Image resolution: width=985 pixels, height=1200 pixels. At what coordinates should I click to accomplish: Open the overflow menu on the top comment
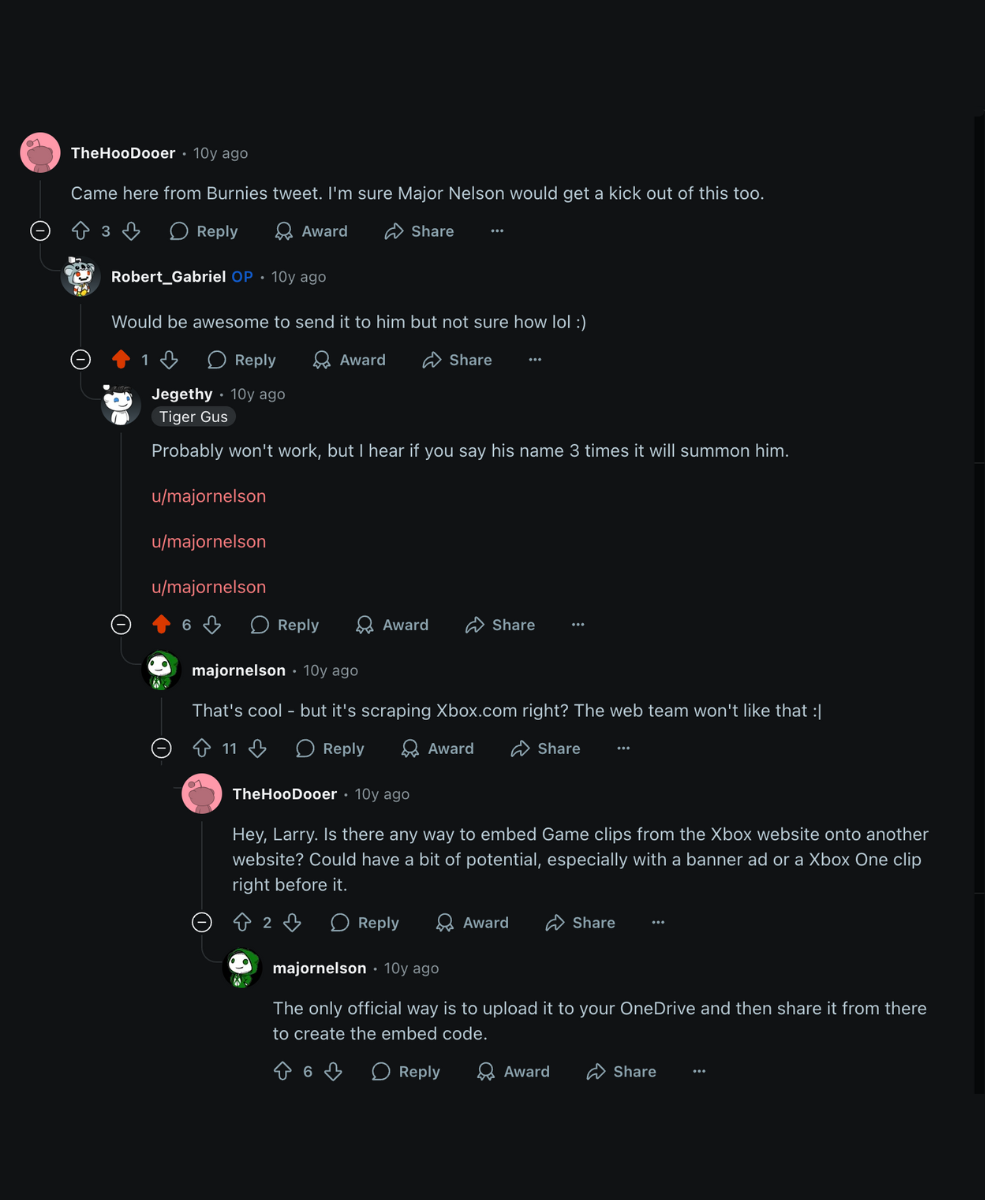point(497,231)
